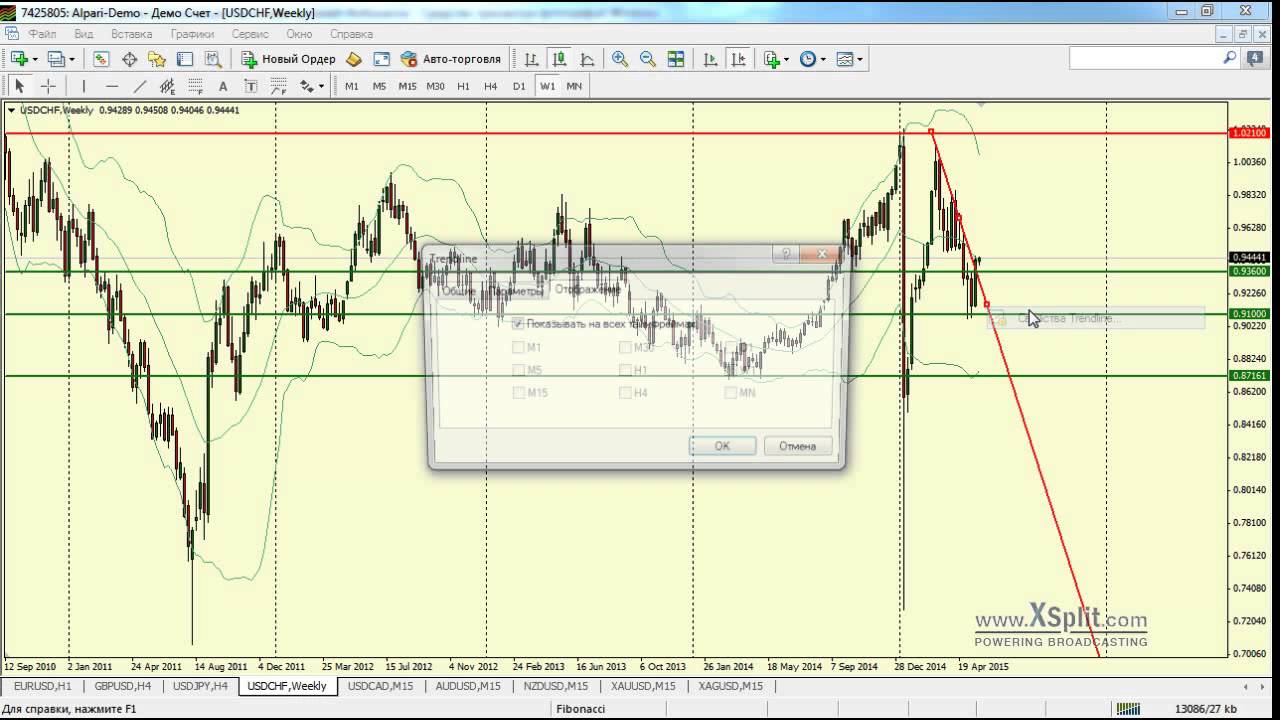
Task: Check the H1 box in Trendline dialog
Action: click(625, 370)
